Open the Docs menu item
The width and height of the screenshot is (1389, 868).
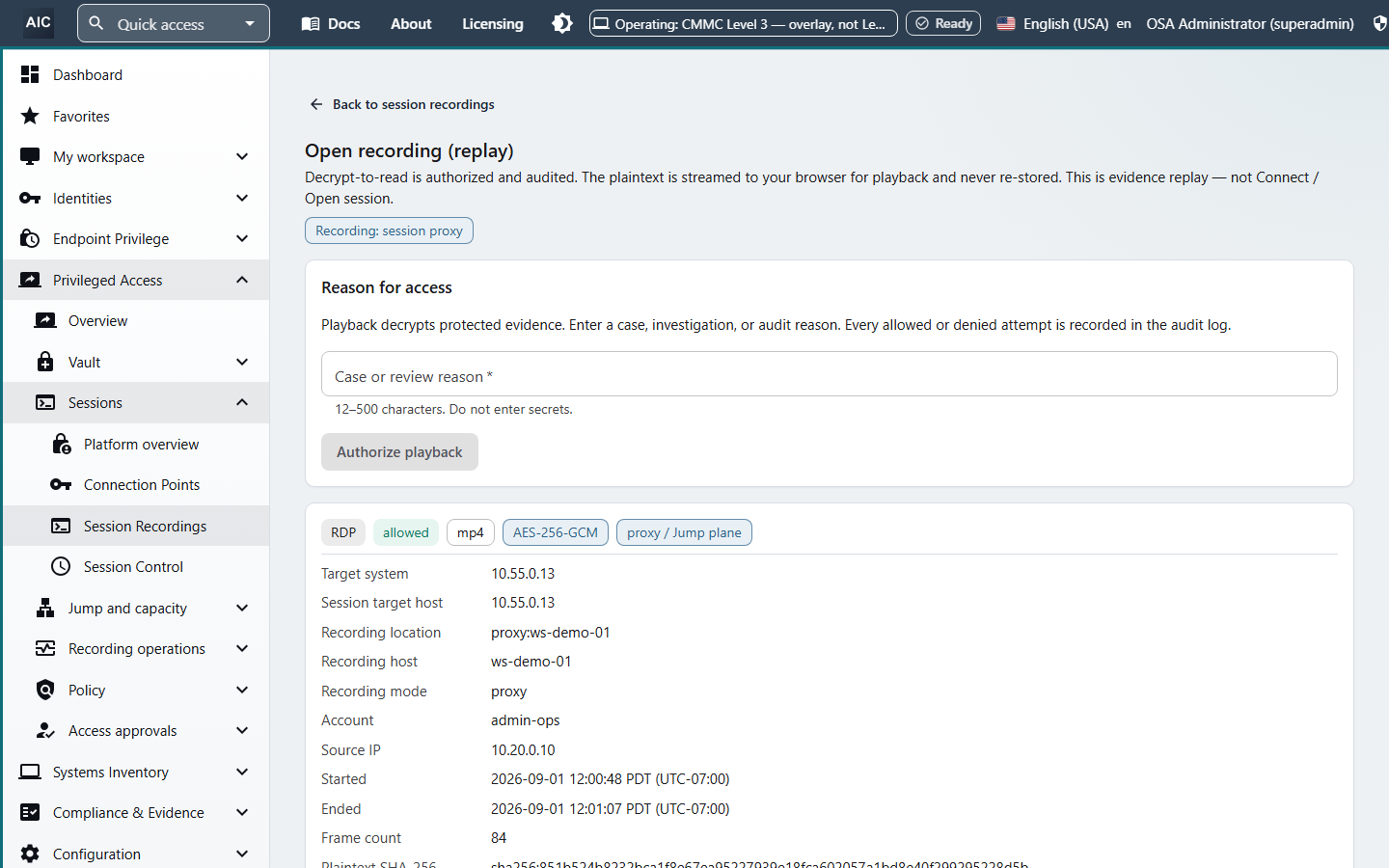(331, 23)
